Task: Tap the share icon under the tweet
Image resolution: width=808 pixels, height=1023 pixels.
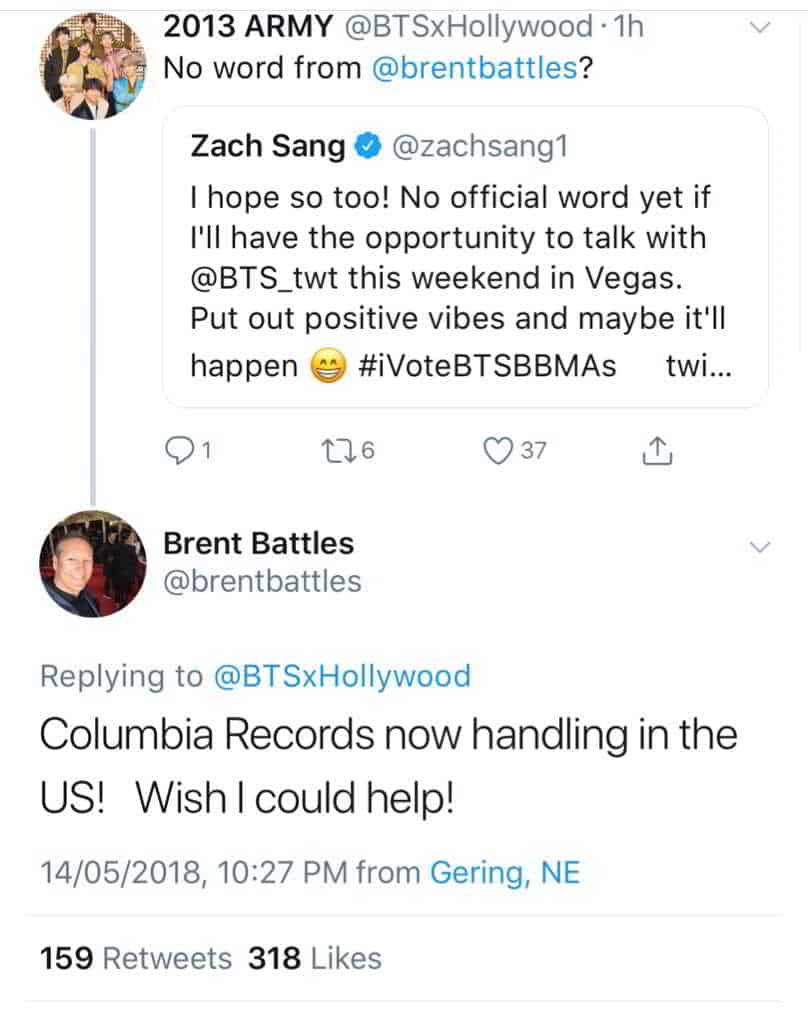Action: point(655,452)
